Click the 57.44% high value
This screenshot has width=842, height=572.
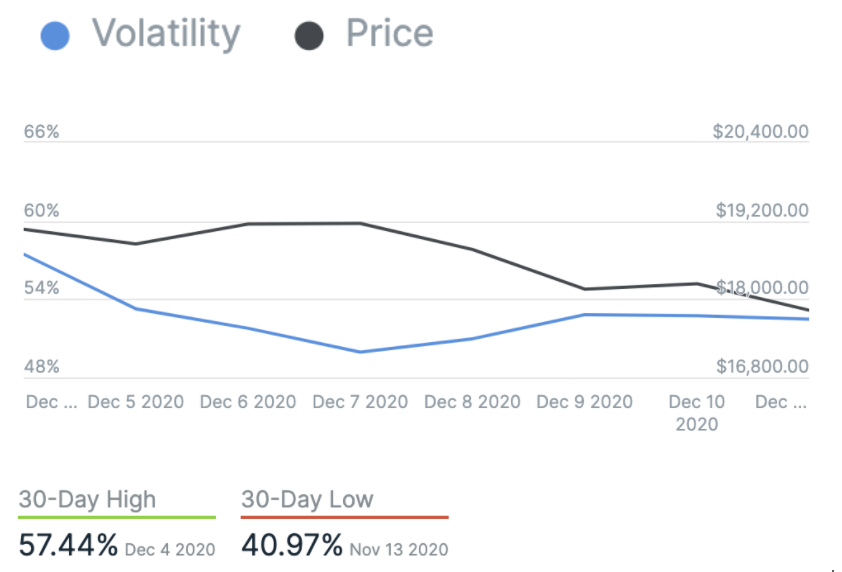pyautogui.click(x=68, y=546)
